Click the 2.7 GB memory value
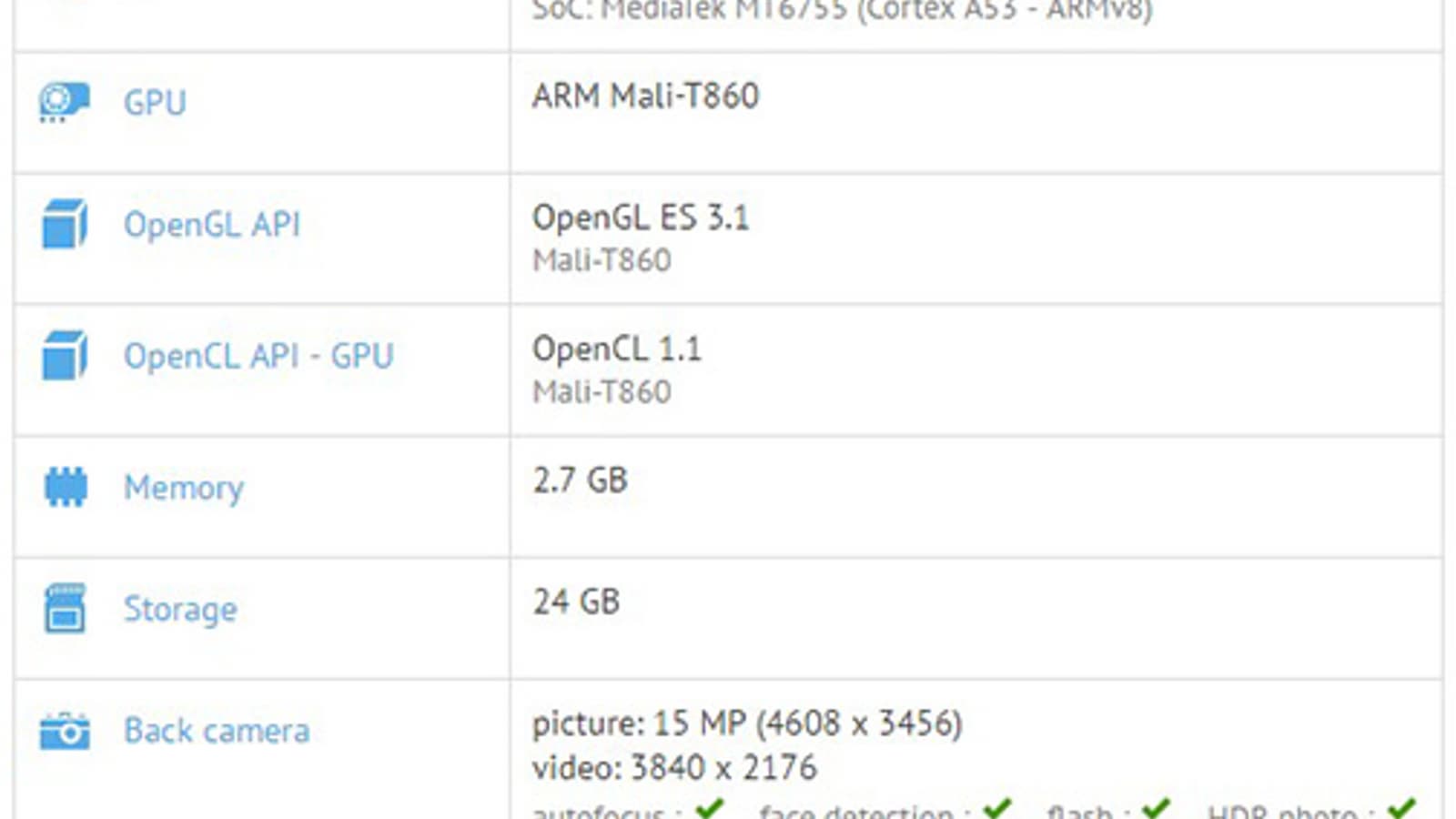 pos(581,480)
